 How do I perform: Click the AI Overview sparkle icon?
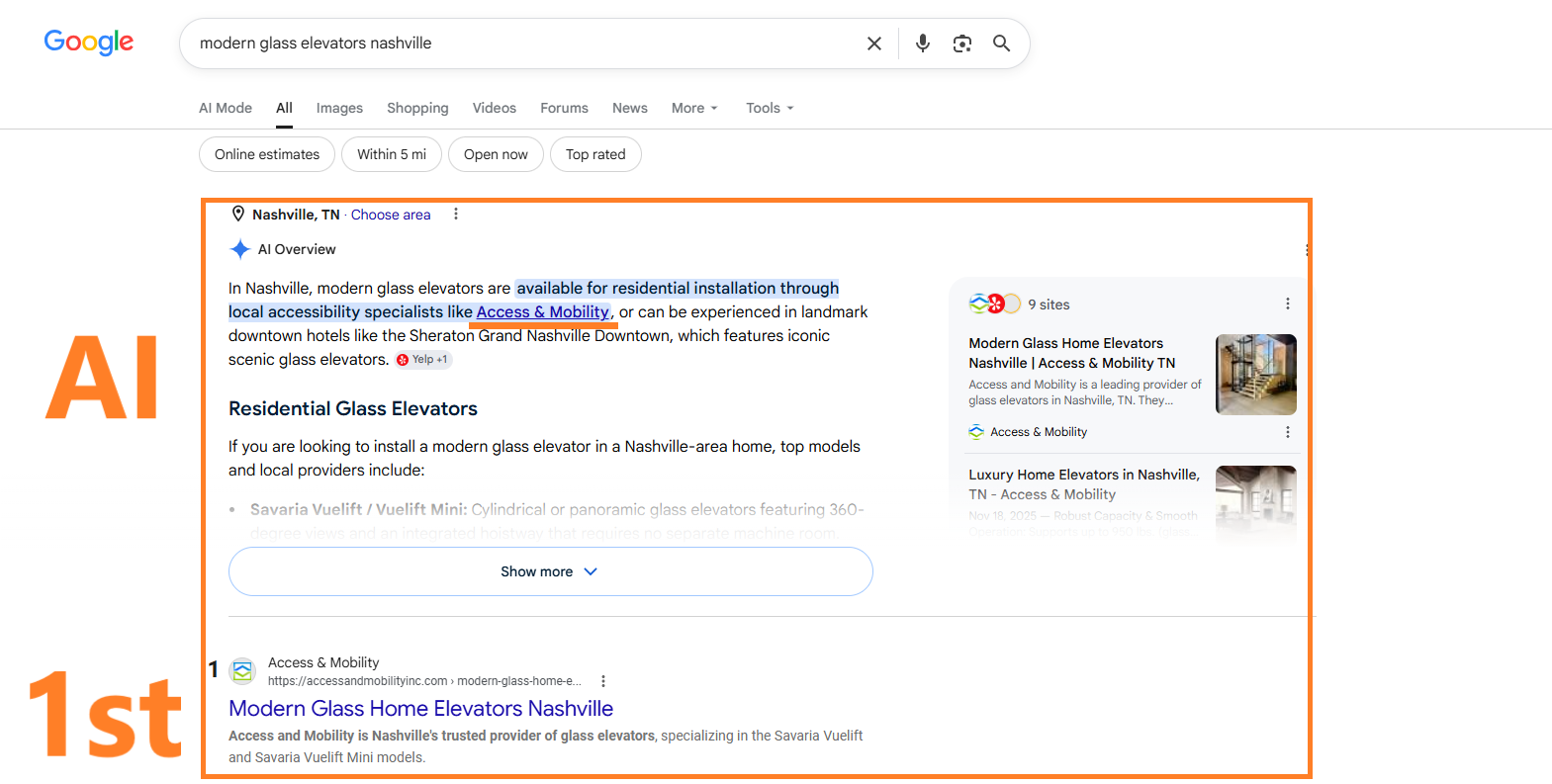[239, 249]
